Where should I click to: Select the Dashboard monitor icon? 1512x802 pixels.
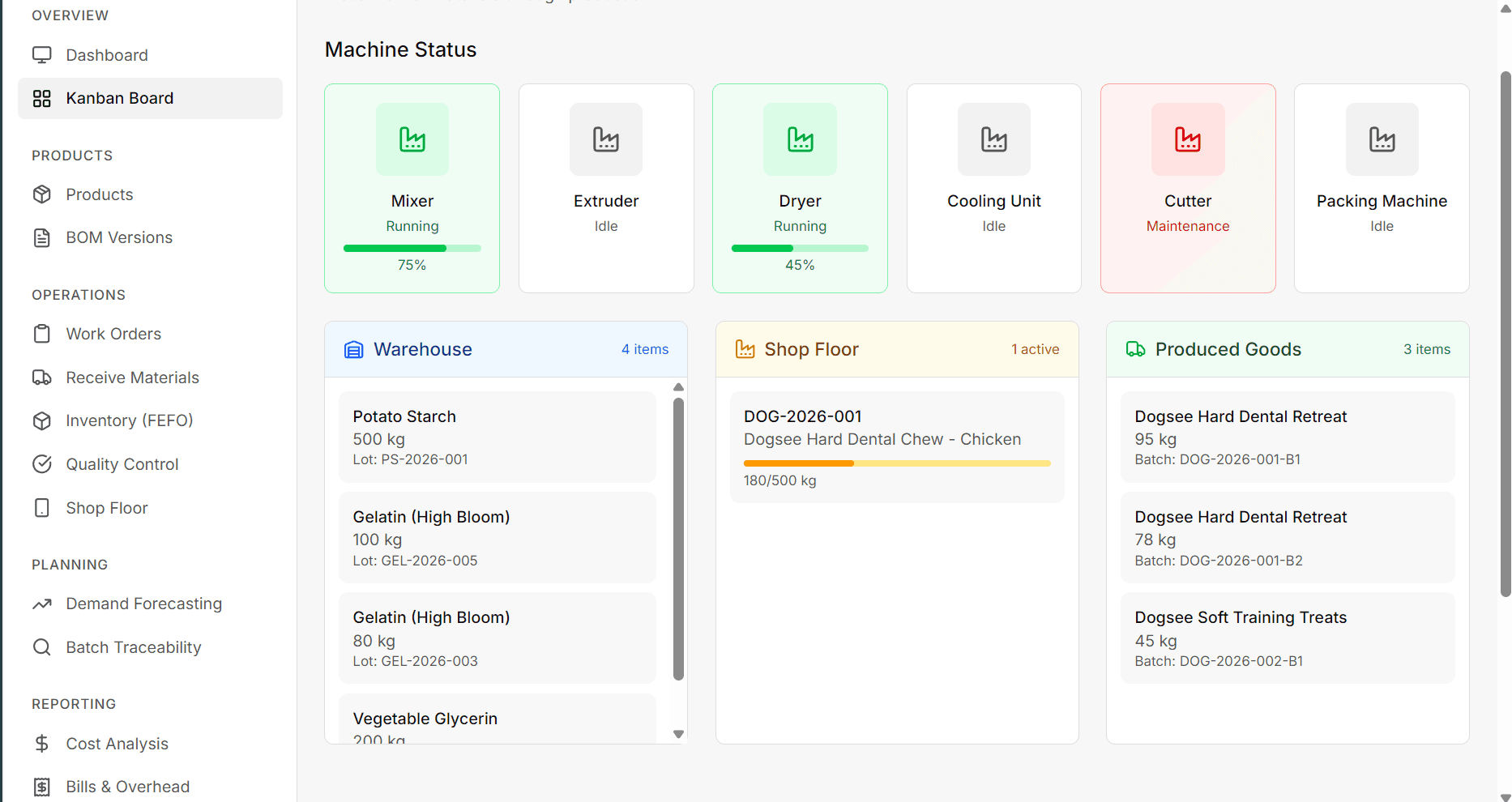(42, 54)
